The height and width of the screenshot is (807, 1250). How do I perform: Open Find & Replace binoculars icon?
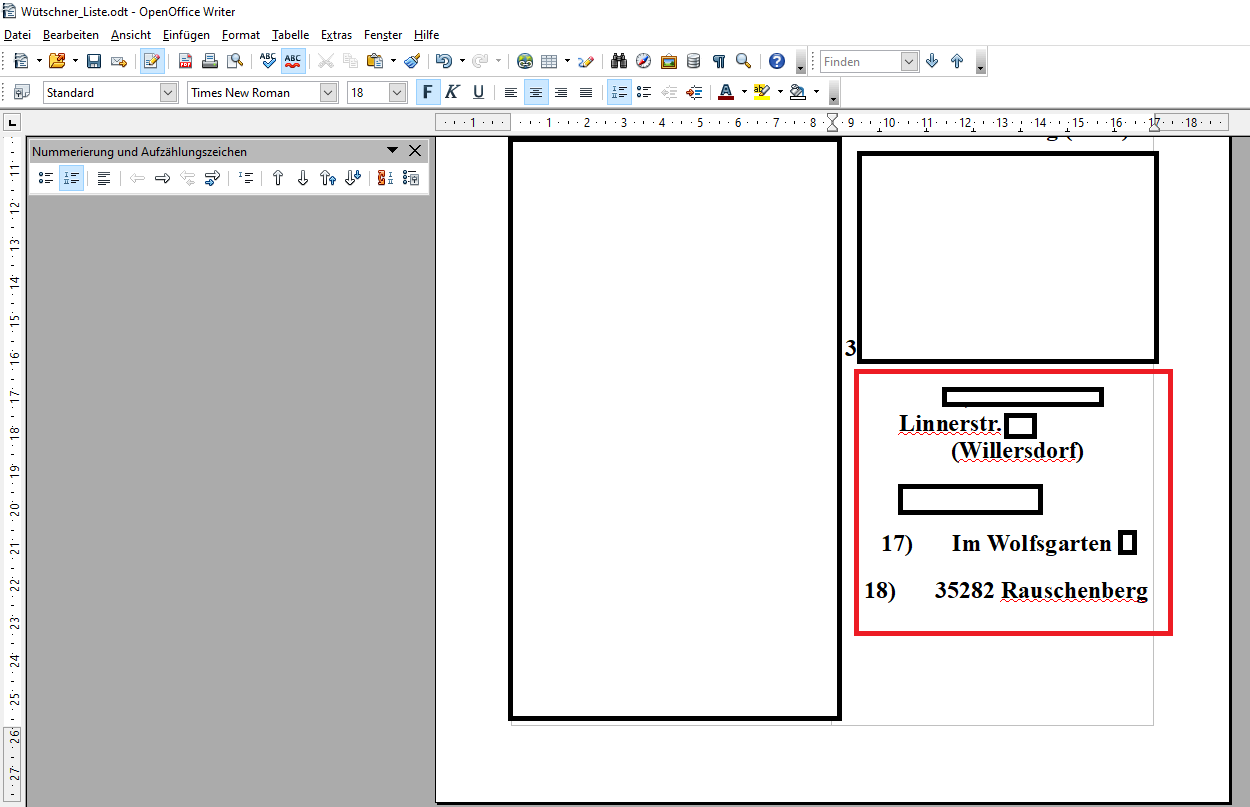tap(619, 61)
